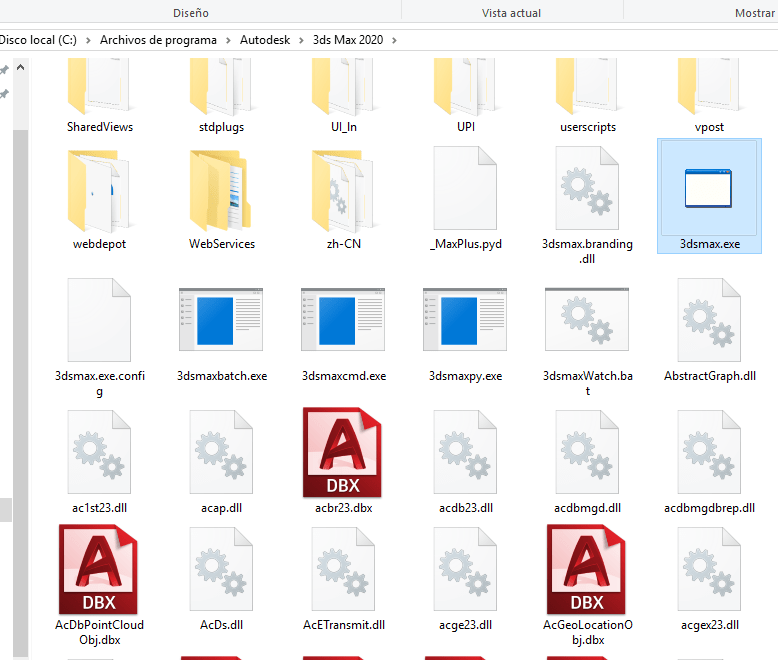Viewport: 778px width, 660px height.
Task: Navigate to Disco local (C:) breadcrumb
Action: 38,40
